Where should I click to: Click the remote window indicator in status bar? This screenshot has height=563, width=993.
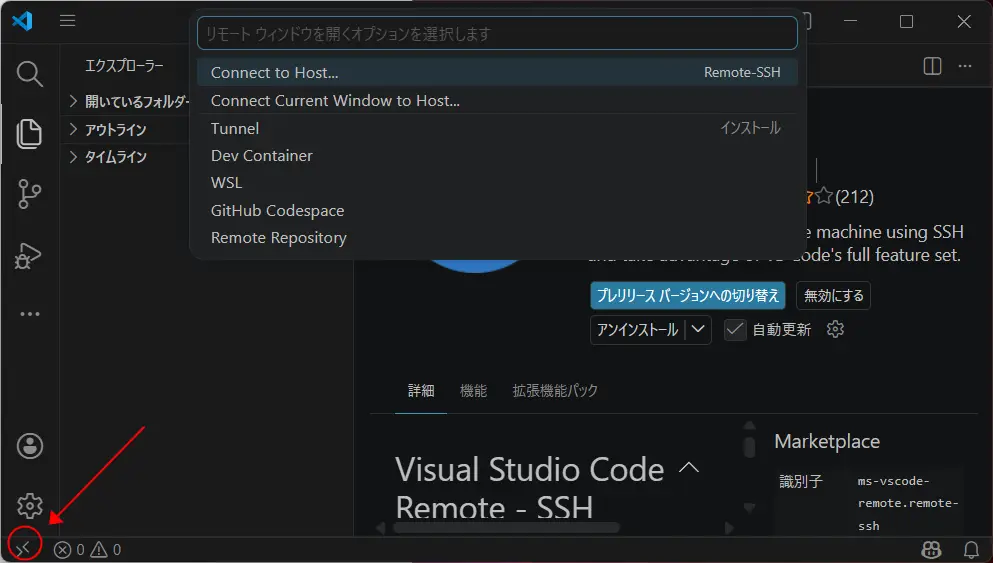click(x=23, y=549)
